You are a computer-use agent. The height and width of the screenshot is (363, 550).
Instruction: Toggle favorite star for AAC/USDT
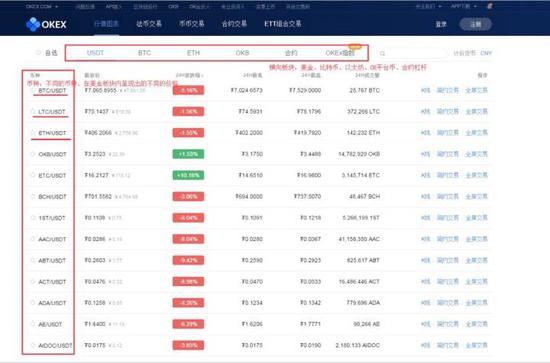[x=33, y=239]
